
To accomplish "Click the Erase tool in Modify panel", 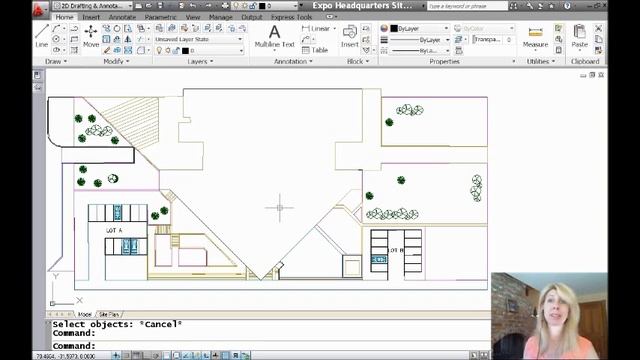I will point(107,50).
